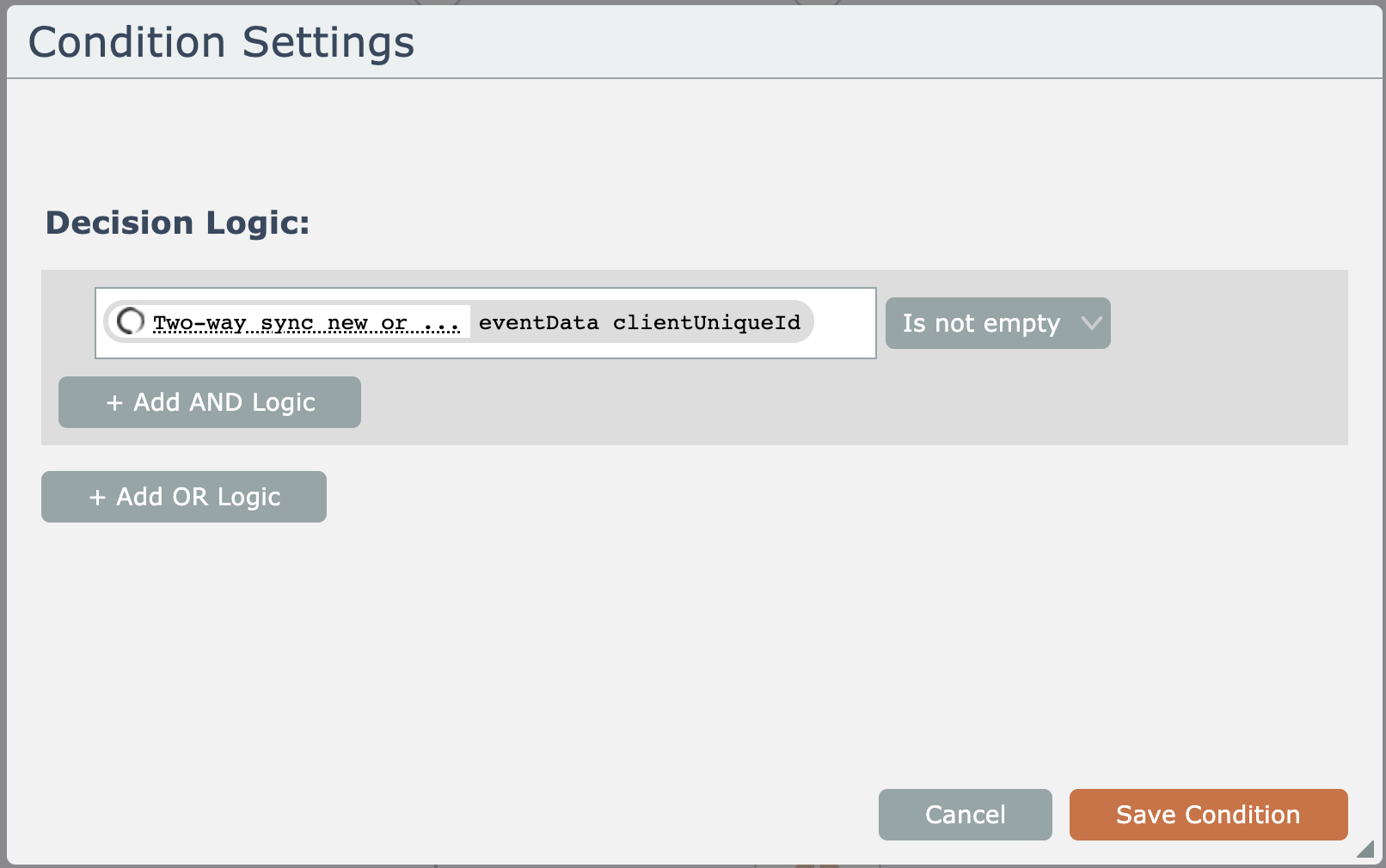The height and width of the screenshot is (868, 1386).
Task: Select the underlined "Two-way sync new or ..." label
Action: [306, 323]
